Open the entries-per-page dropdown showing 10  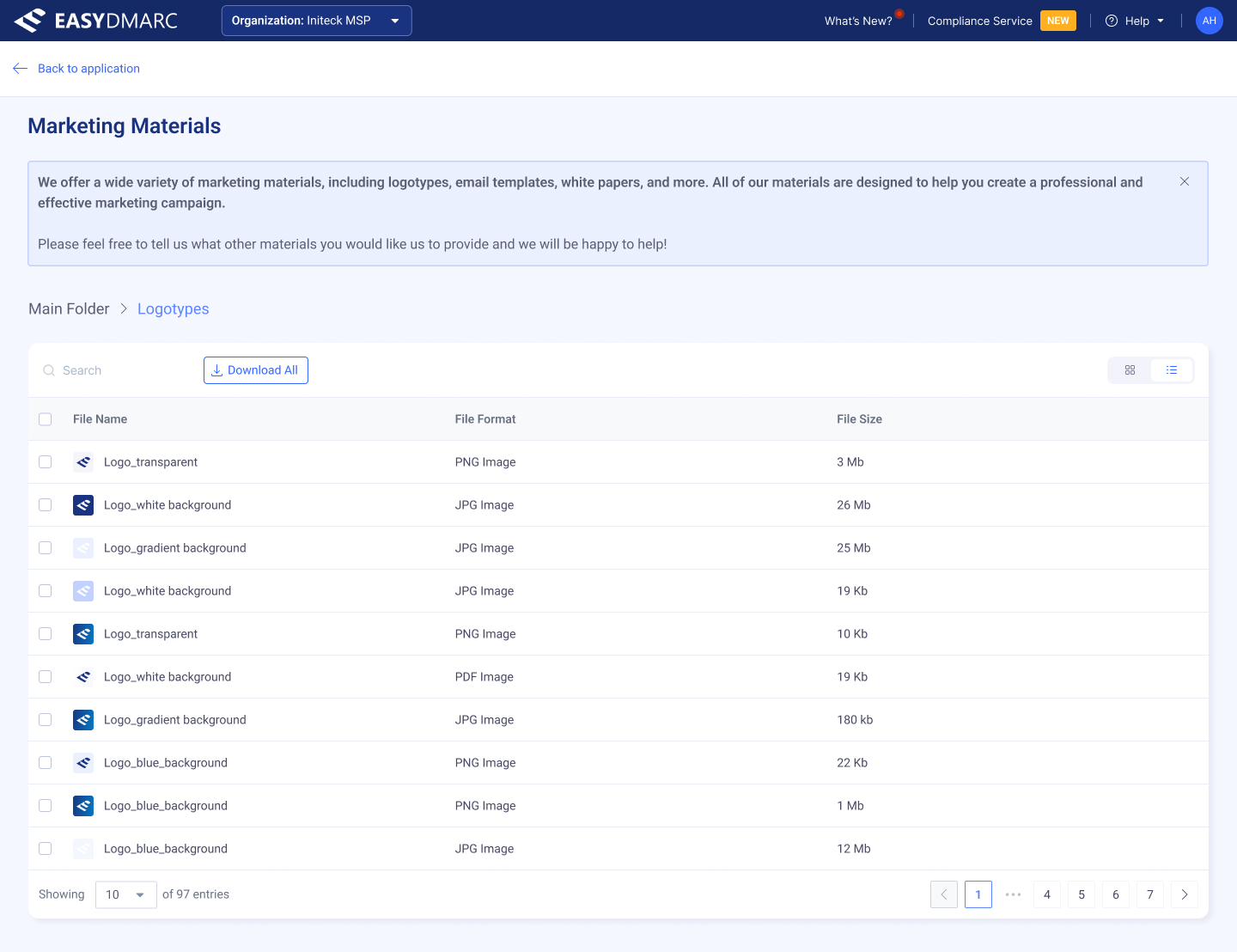(126, 894)
